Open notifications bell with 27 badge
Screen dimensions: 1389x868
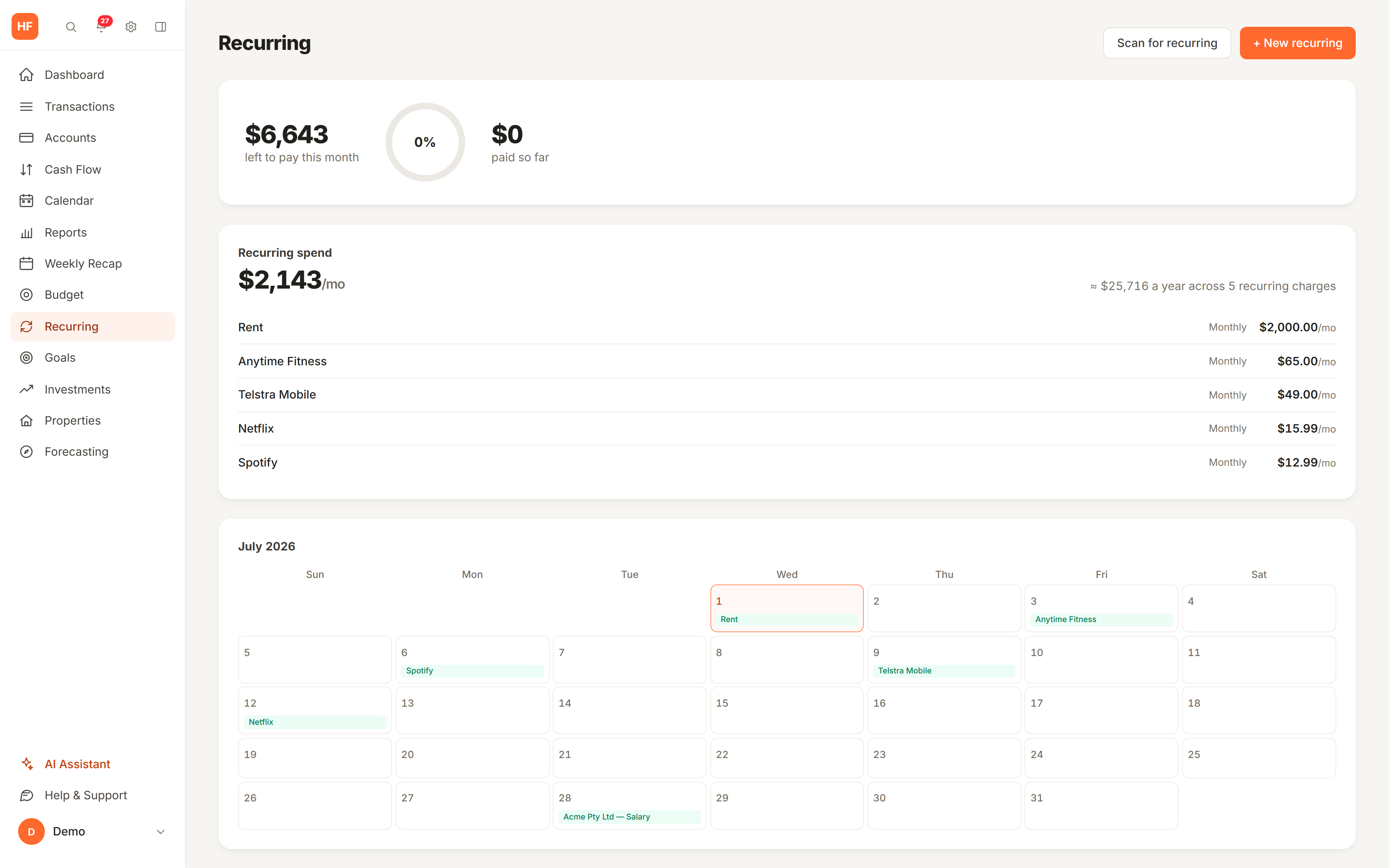point(102,26)
